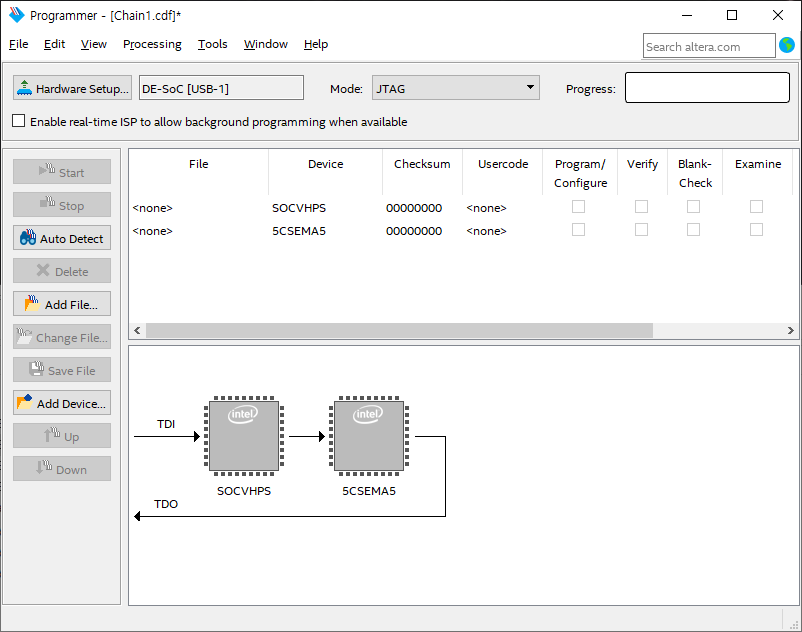
Task: Open the View menu
Action: (x=94, y=44)
